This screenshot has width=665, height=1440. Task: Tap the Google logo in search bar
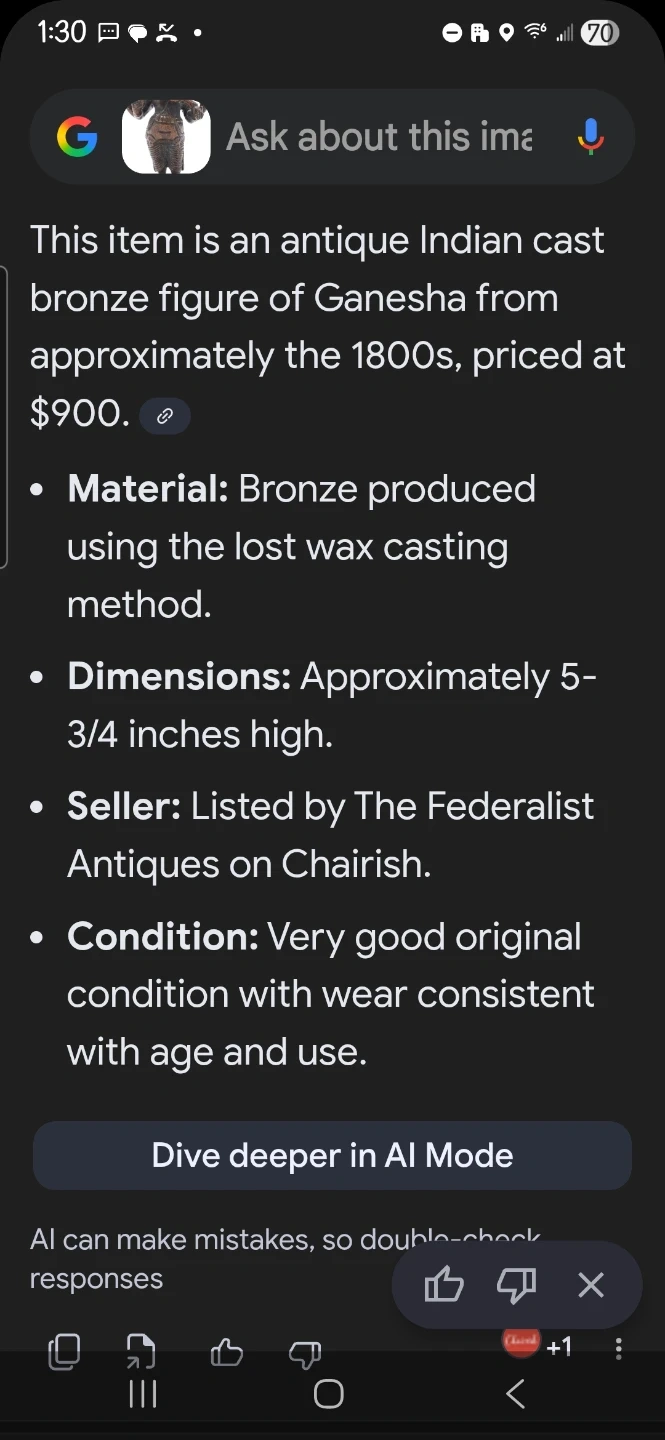coord(77,137)
